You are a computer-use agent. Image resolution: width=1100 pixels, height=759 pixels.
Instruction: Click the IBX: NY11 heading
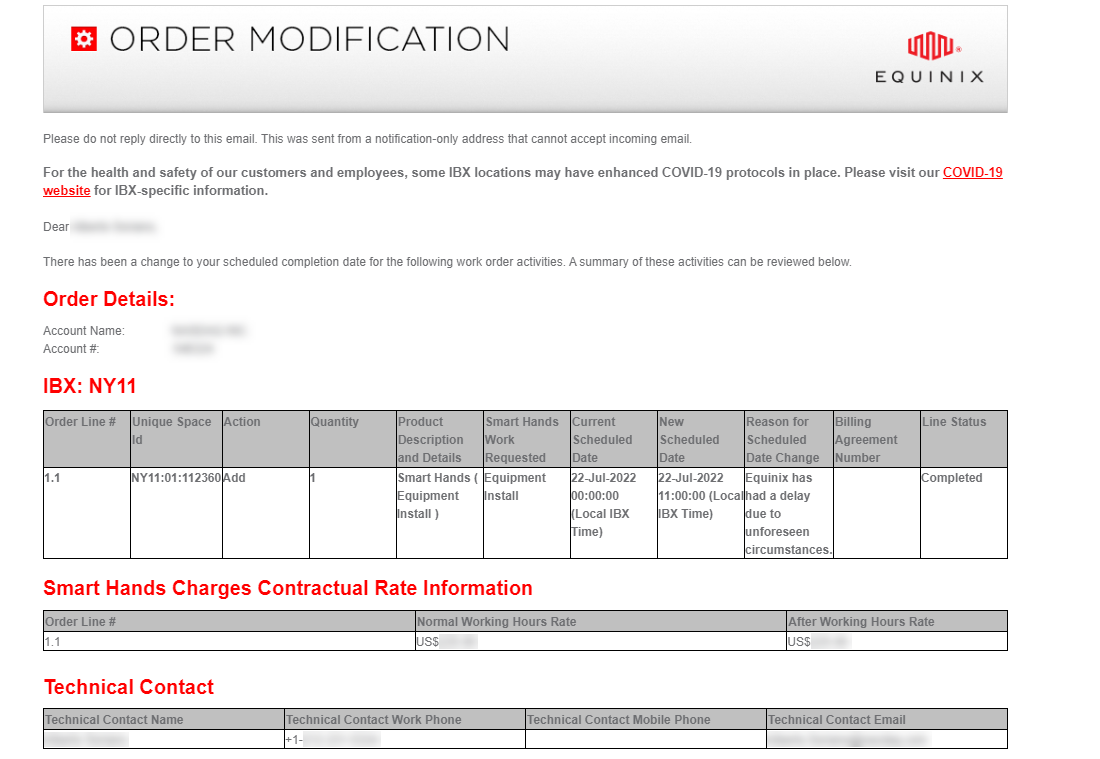(x=90, y=387)
